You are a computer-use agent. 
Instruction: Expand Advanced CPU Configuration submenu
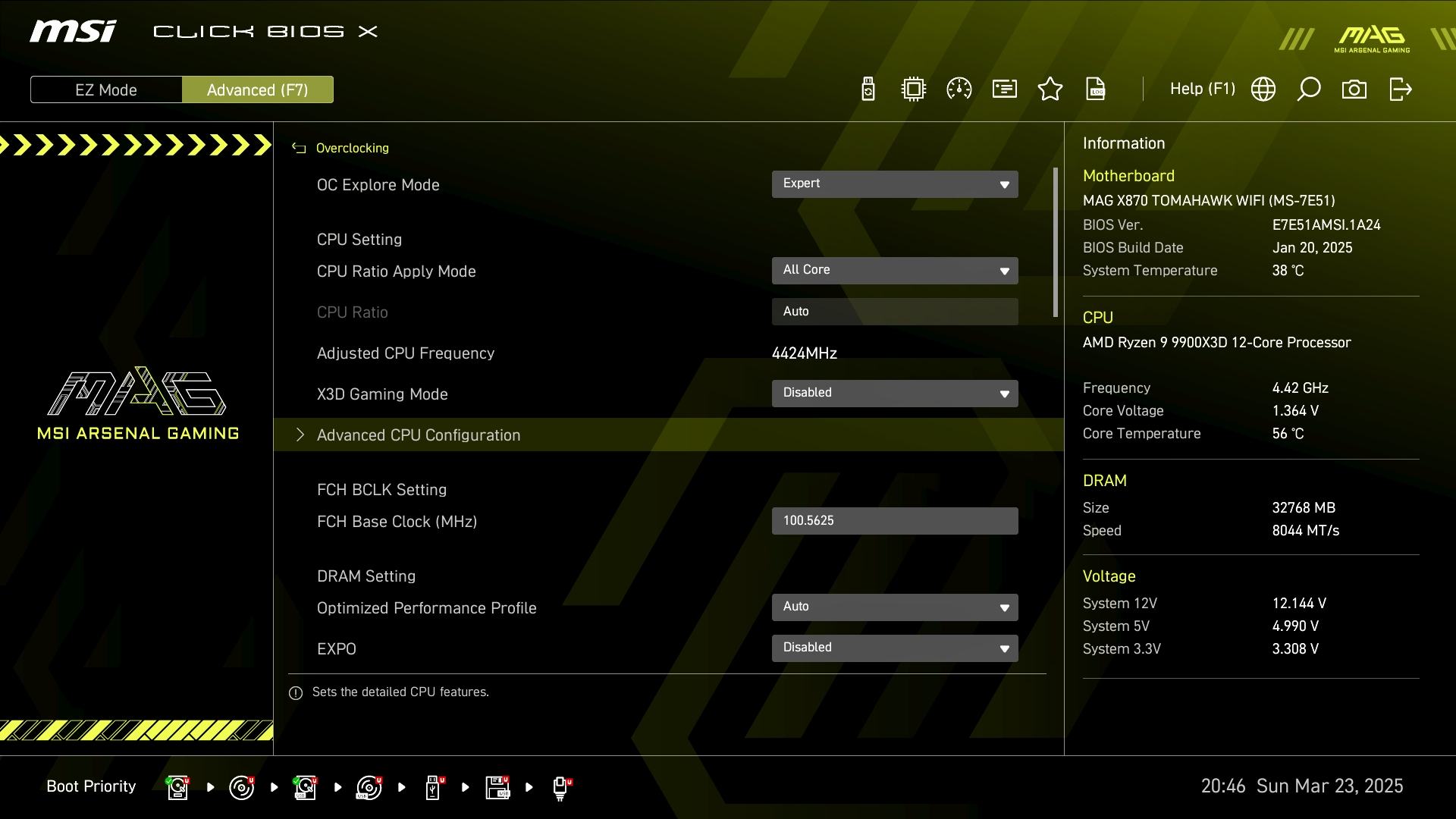(419, 435)
